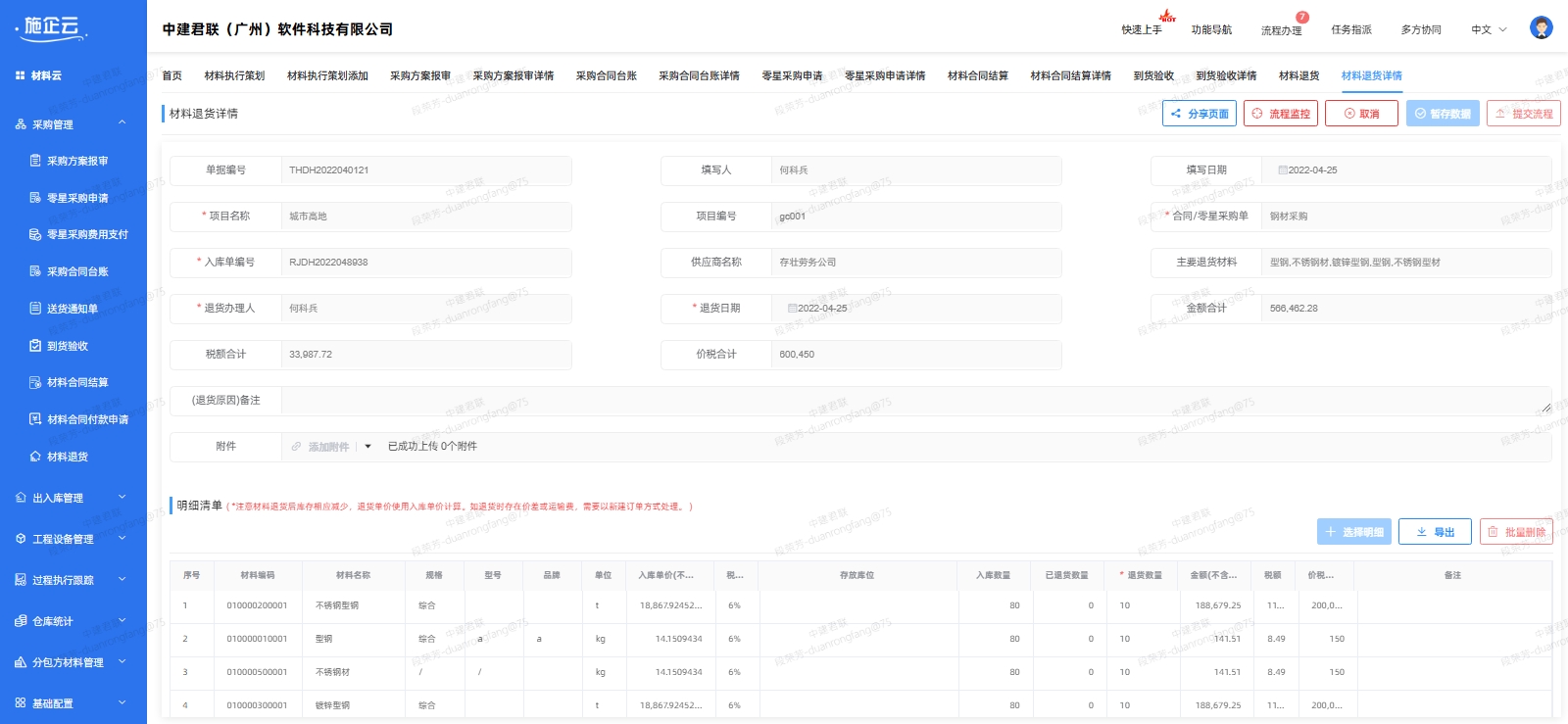Switch to the 采购合同台账 tab
The image size is (1568, 724).
tap(607, 75)
